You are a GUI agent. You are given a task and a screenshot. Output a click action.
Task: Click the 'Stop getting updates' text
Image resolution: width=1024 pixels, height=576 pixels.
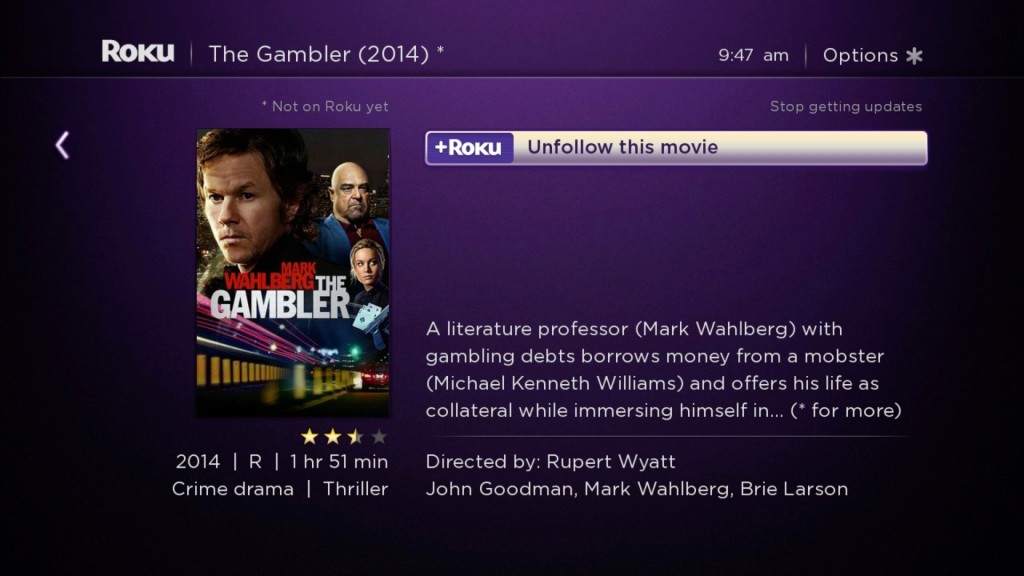(x=846, y=106)
